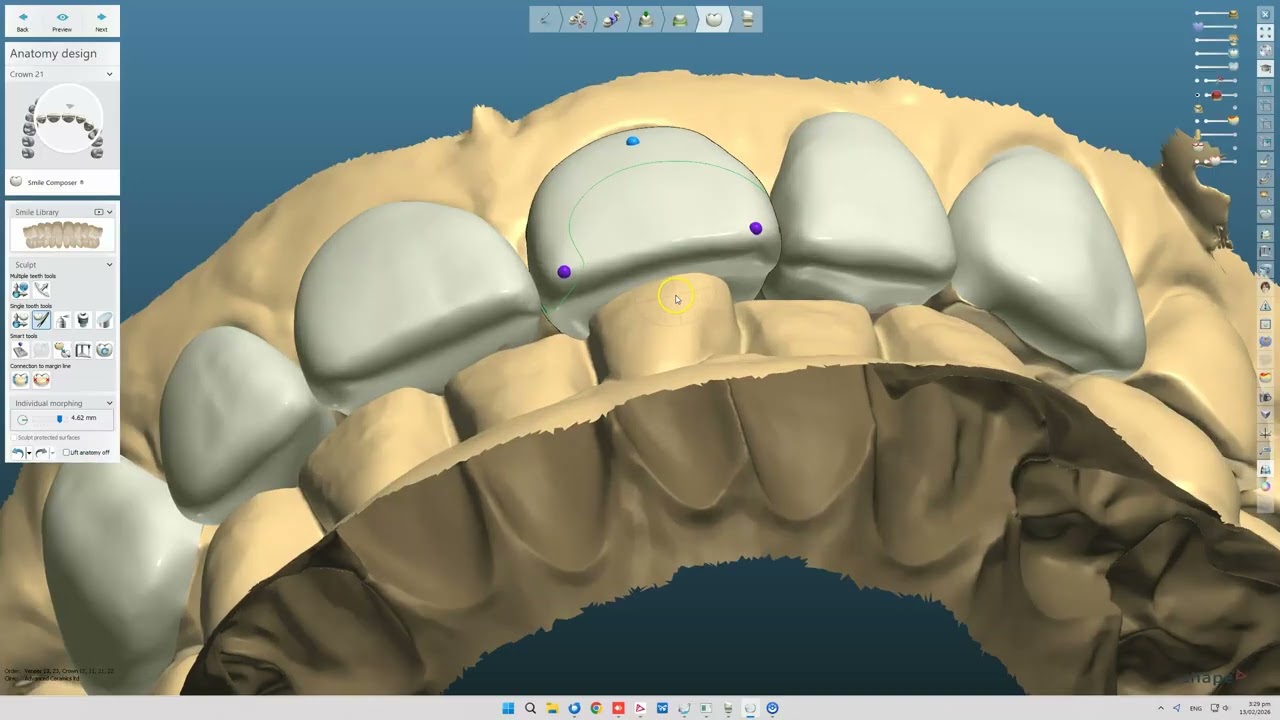Toggle the Sculpt protected surfaces checkbox
This screenshot has width=1280, height=720.
click(x=14, y=438)
